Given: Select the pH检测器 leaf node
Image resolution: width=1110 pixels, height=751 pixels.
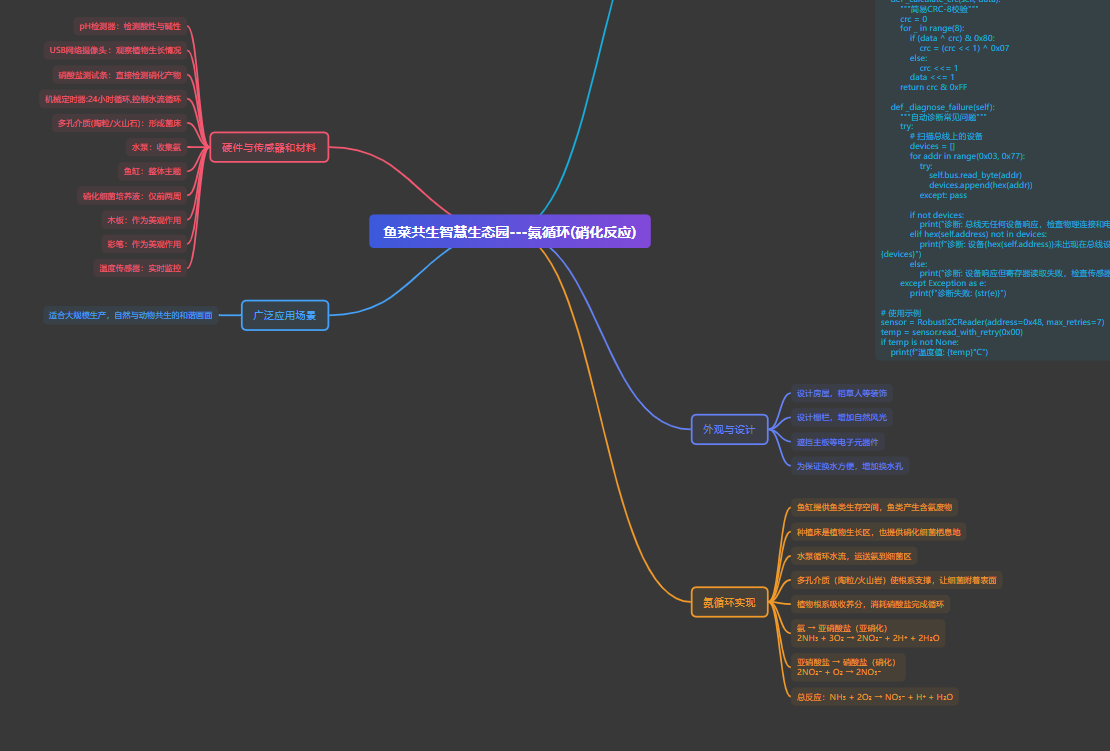Looking at the screenshot, I should coord(130,26).
